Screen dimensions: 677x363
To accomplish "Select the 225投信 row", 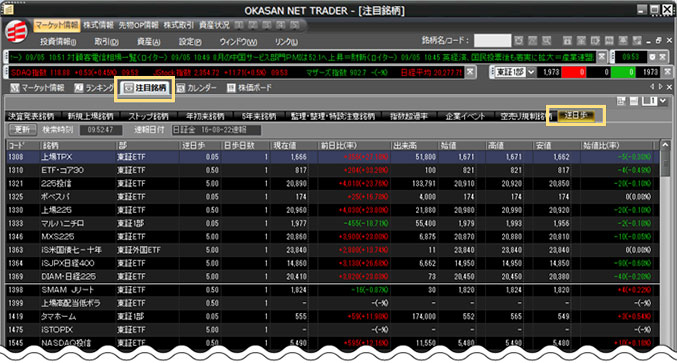I will click(x=333, y=184).
